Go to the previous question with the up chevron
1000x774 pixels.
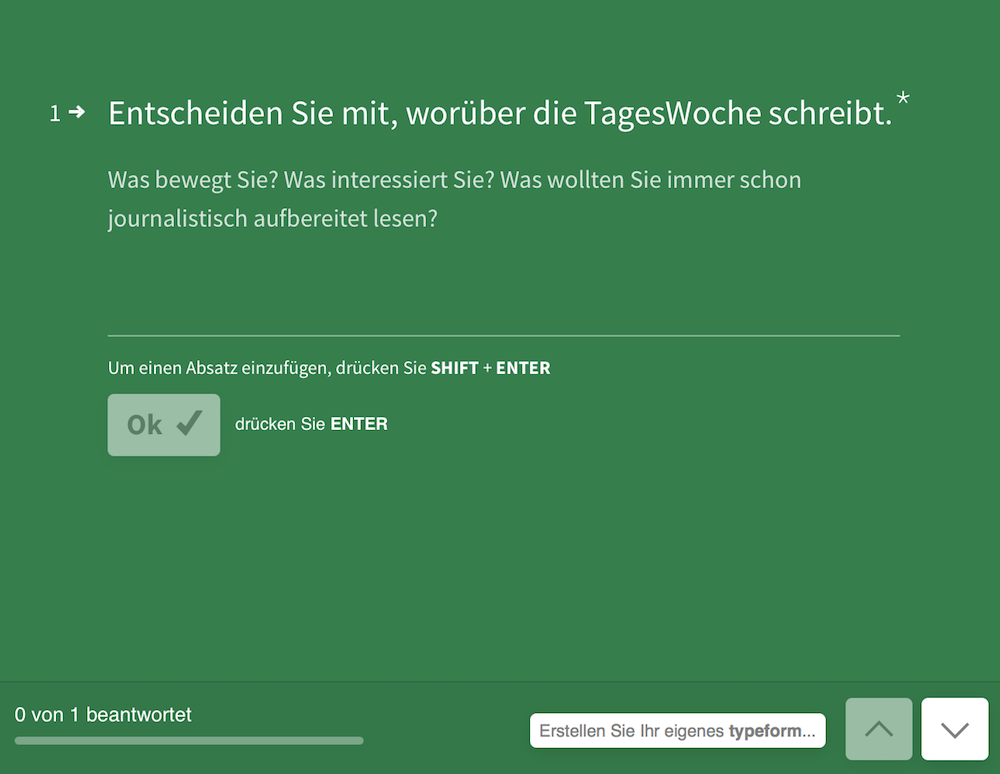pos(878,729)
